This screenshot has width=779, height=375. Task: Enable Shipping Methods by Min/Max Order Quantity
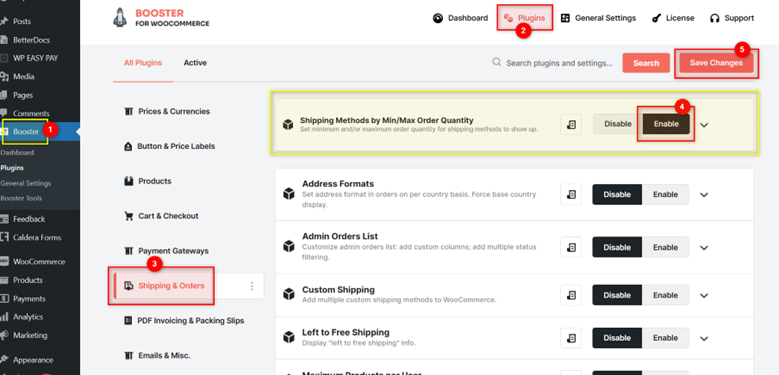[x=666, y=124]
